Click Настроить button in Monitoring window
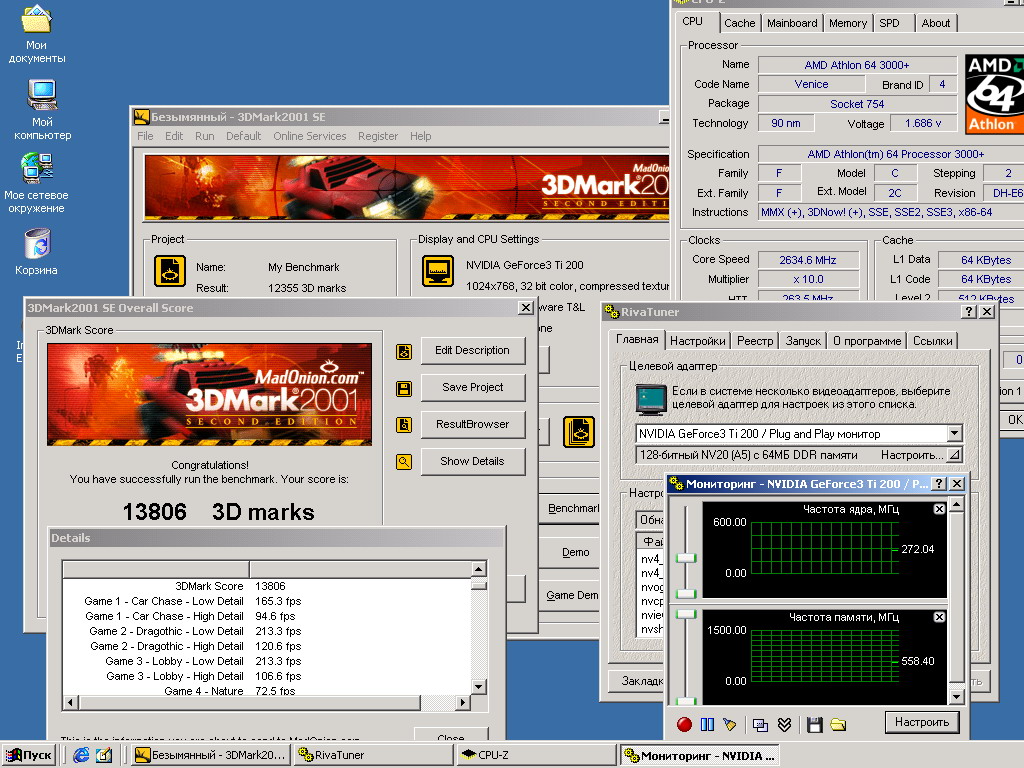Image resolution: width=1024 pixels, height=768 pixels. tap(922, 722)
